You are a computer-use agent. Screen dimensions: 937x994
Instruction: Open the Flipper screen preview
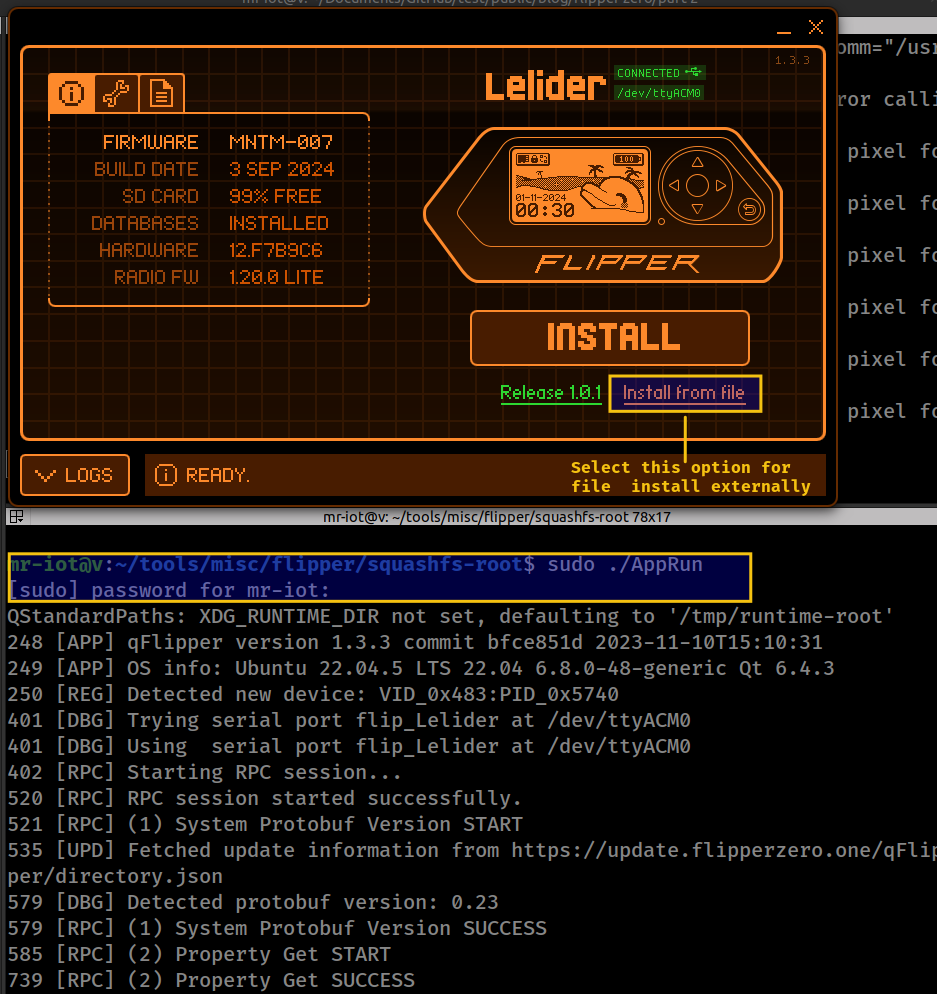click(x=580, y=186)
